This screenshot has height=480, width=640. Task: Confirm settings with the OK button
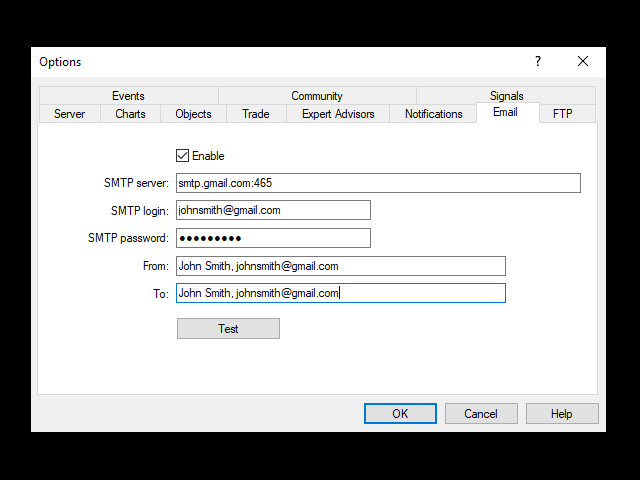pyautogui.click(x=400, y=414)
